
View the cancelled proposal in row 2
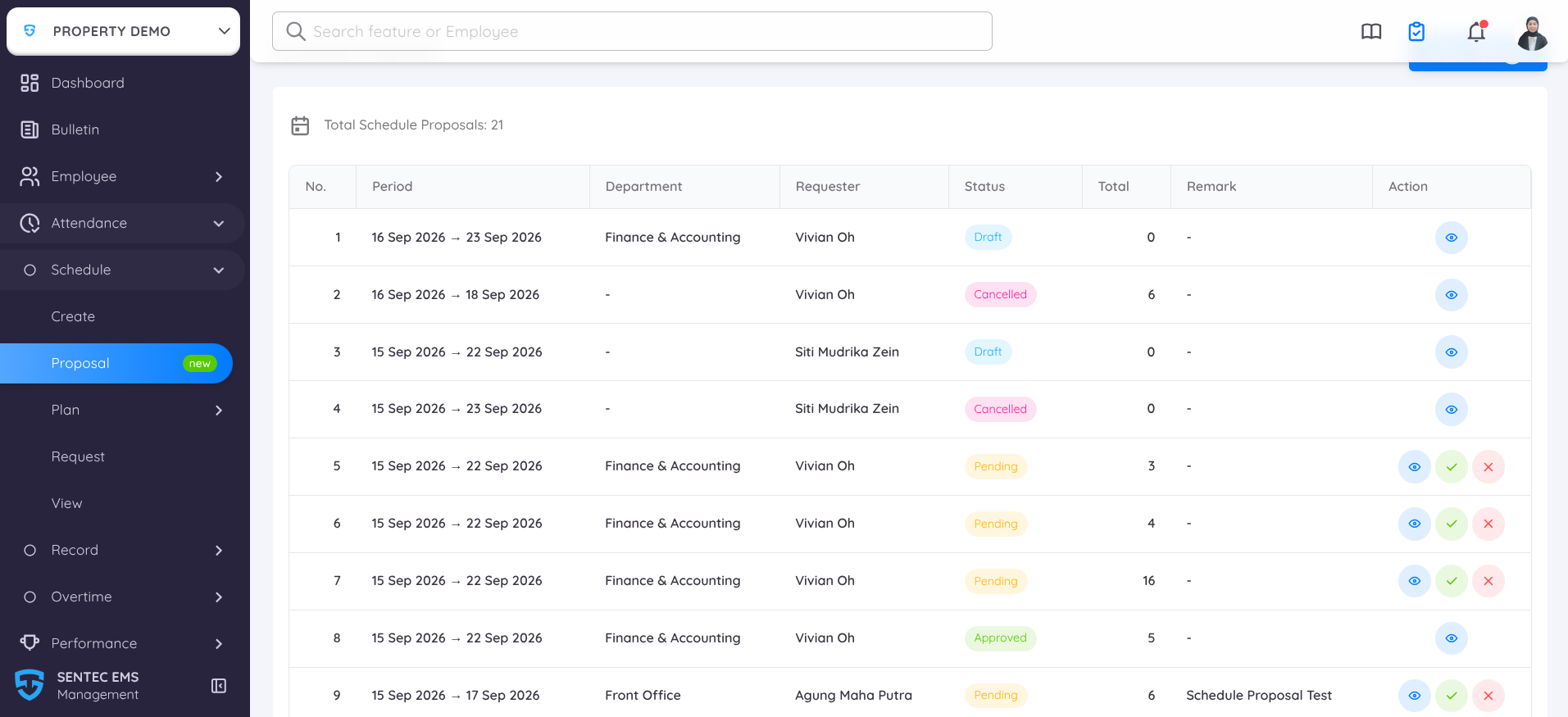click(x=1452, y=295)
